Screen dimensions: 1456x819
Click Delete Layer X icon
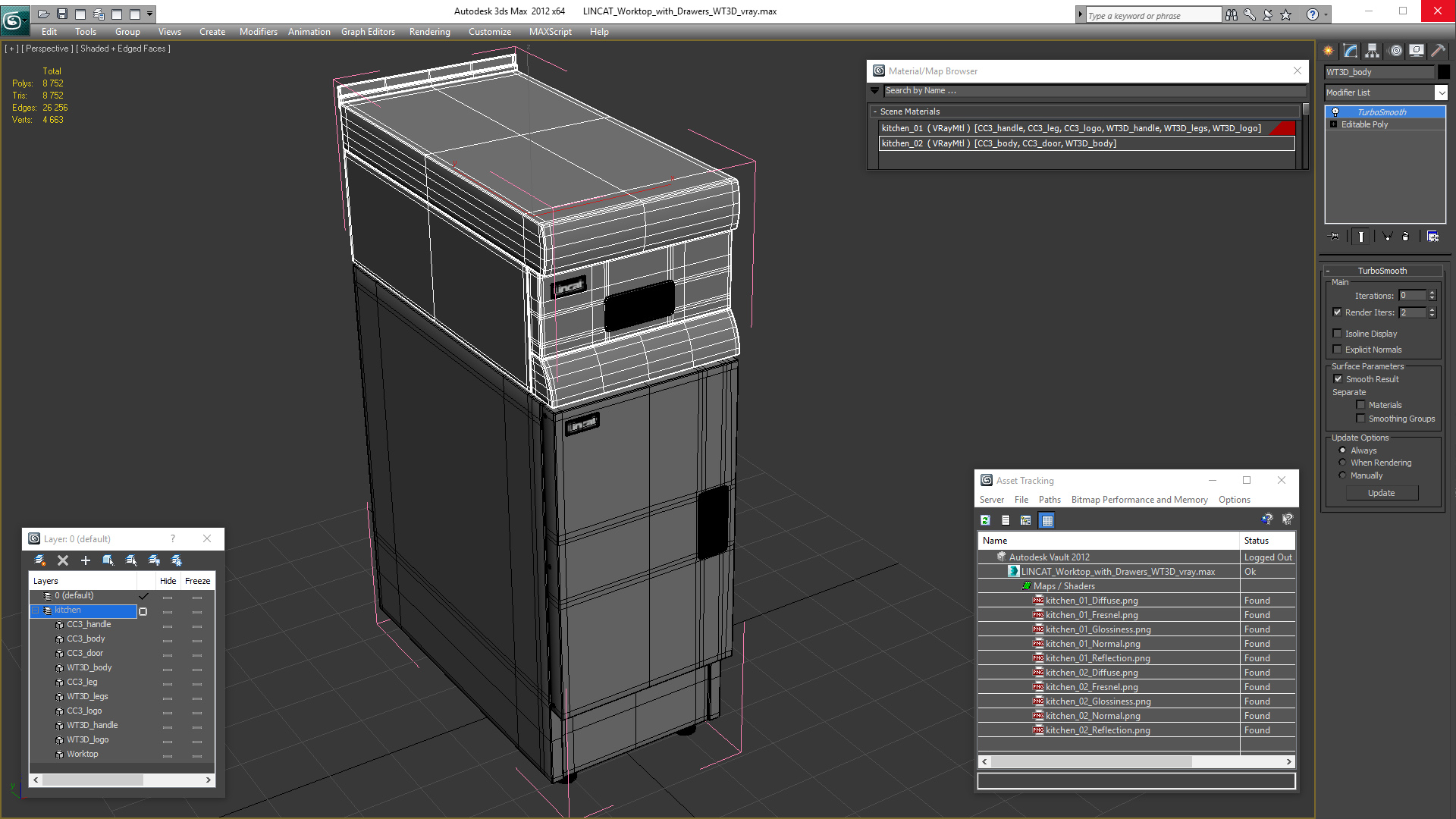point(63,560)
